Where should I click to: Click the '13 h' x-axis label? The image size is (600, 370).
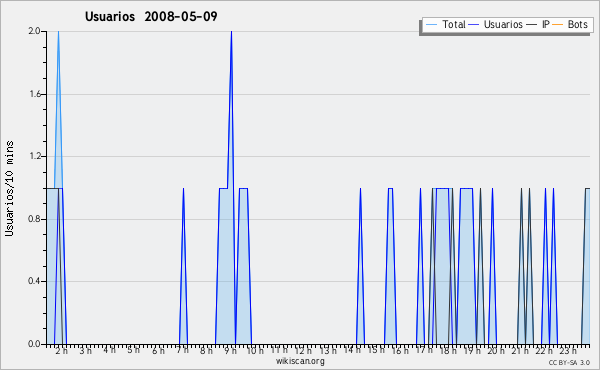coord(328,350)
